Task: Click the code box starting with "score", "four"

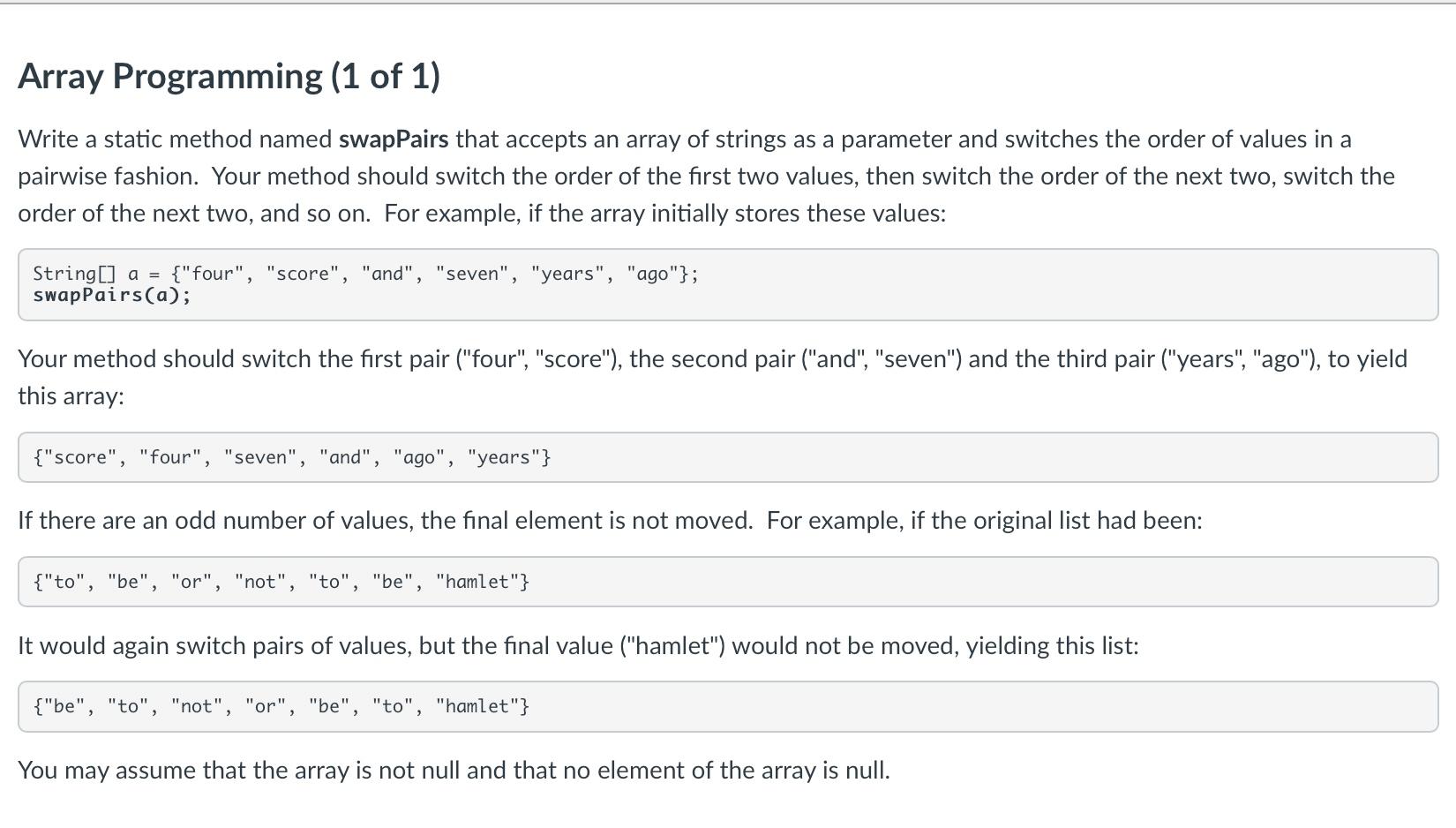Action: click(x=728, y=457)
